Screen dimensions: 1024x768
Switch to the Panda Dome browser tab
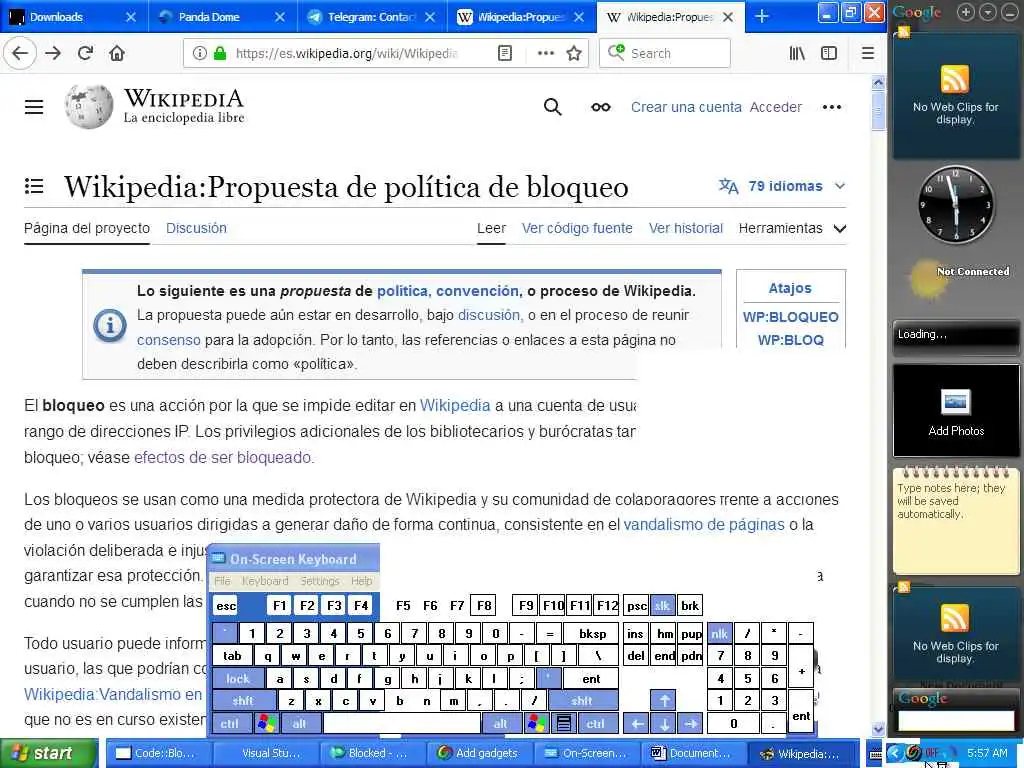pos(222,16)
